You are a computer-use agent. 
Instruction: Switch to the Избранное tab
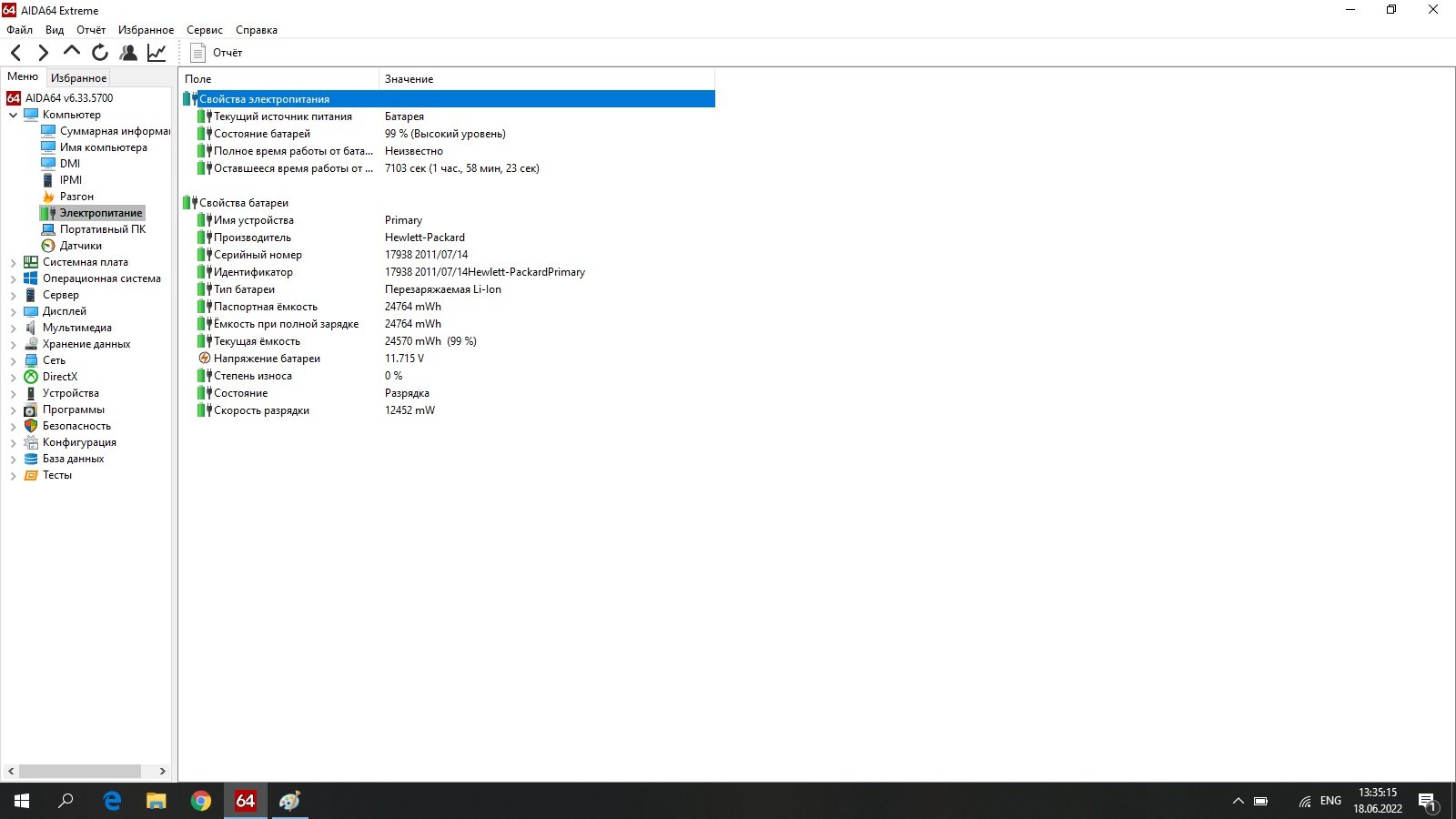78,78
